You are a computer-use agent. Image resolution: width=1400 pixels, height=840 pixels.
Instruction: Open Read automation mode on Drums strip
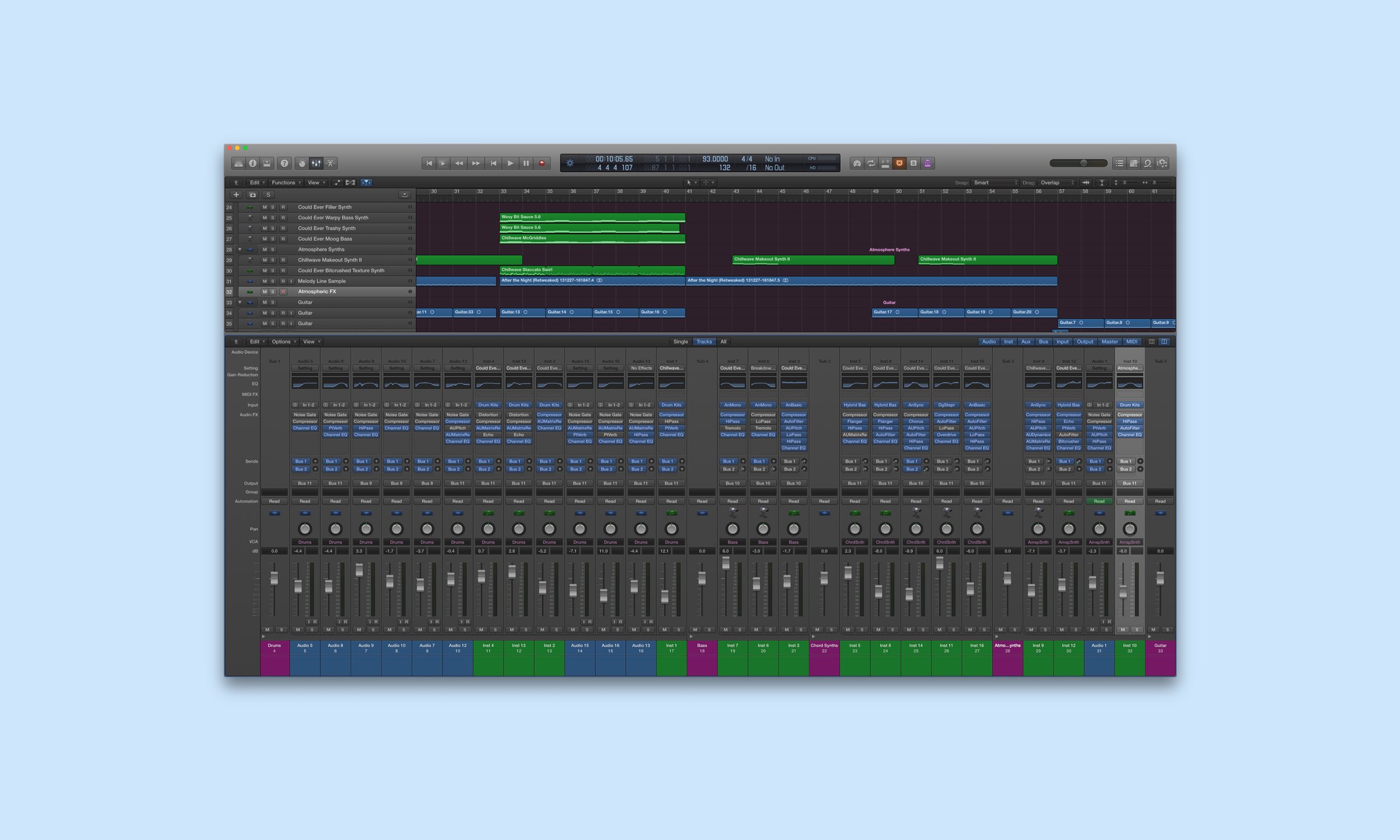point(274,501)
